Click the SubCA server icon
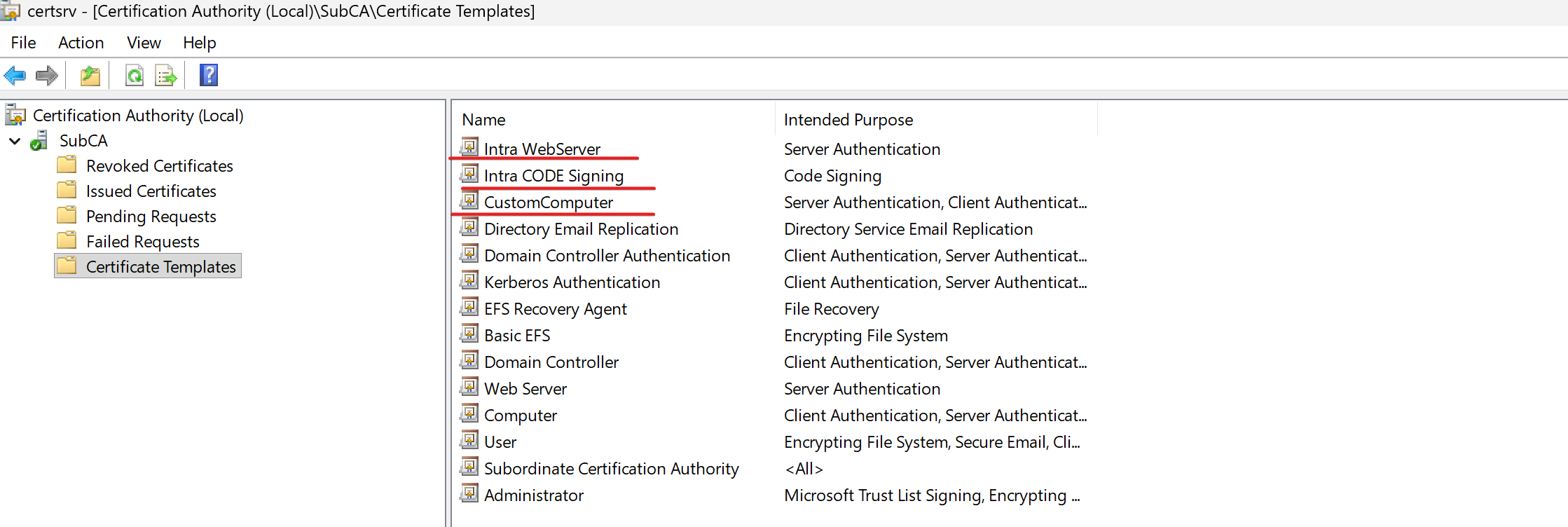This screenshot has width=1568, height=527. tap(40, 141)
